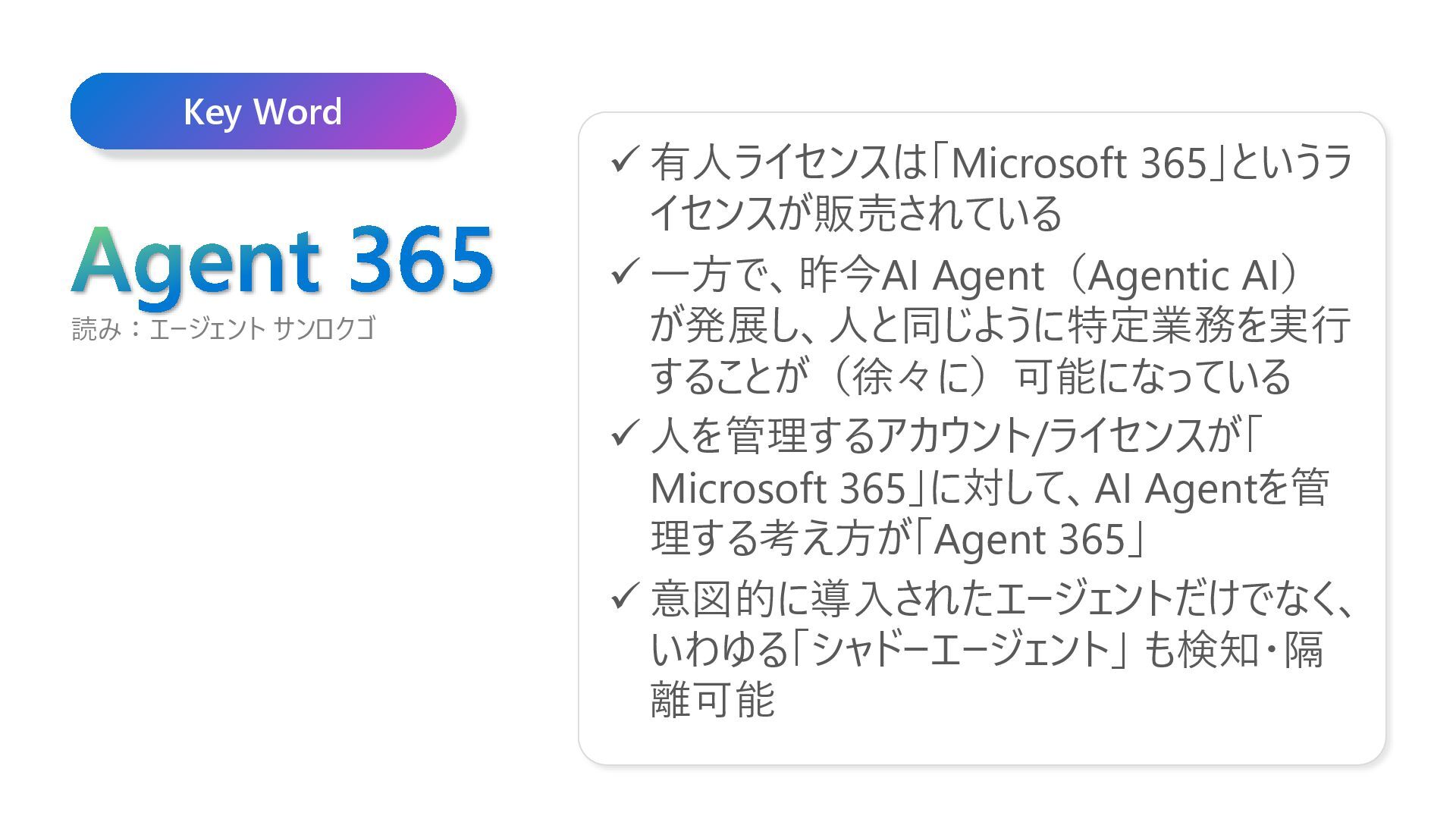Screen dimensions: 1456x819
Task: Click the text イセンスが販売されている
Action: point(855,214)
